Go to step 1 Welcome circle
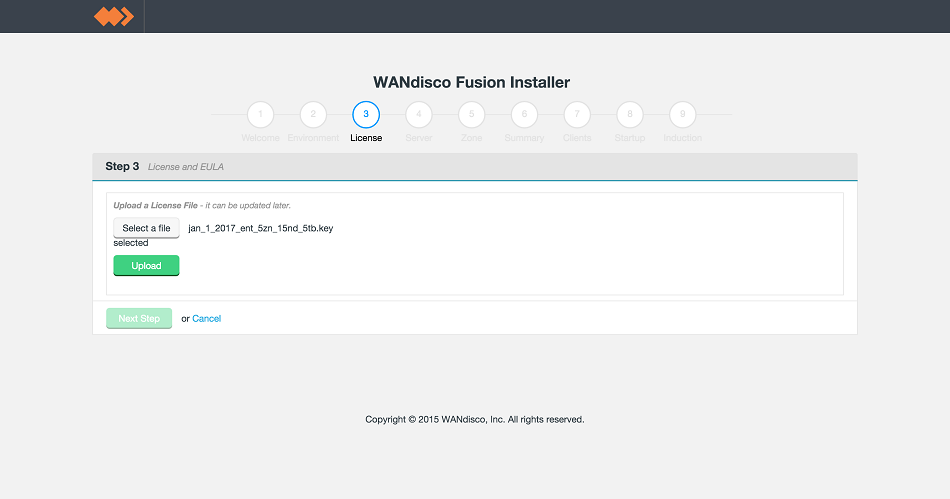Viewport: 950px width, 499px height. (261, 114)
